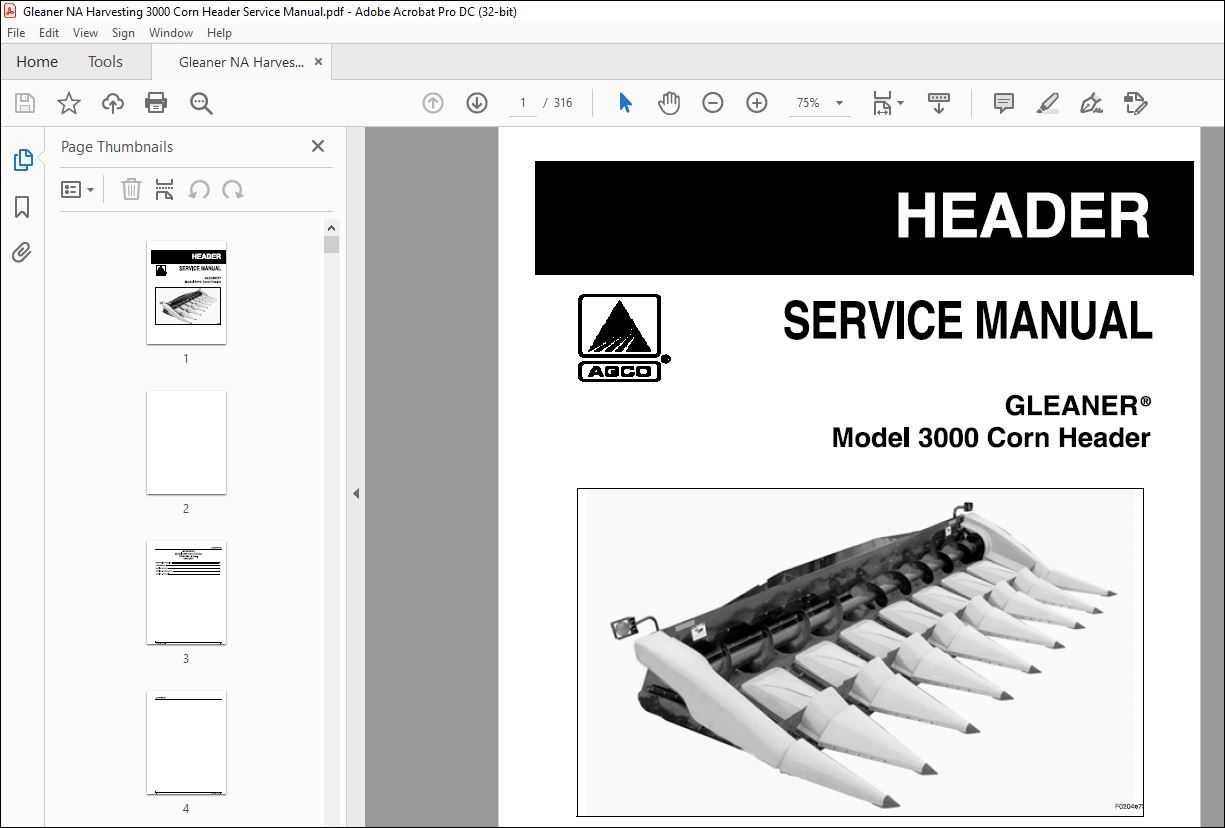Select page 1 thumbnail

coord(186,293)
